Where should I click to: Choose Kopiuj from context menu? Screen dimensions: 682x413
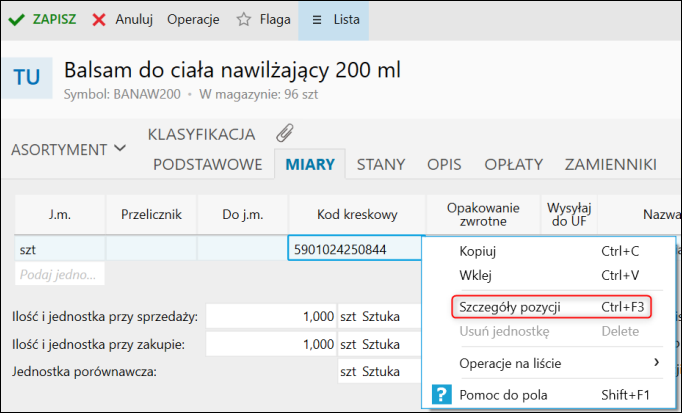click(x=549, y=251)
